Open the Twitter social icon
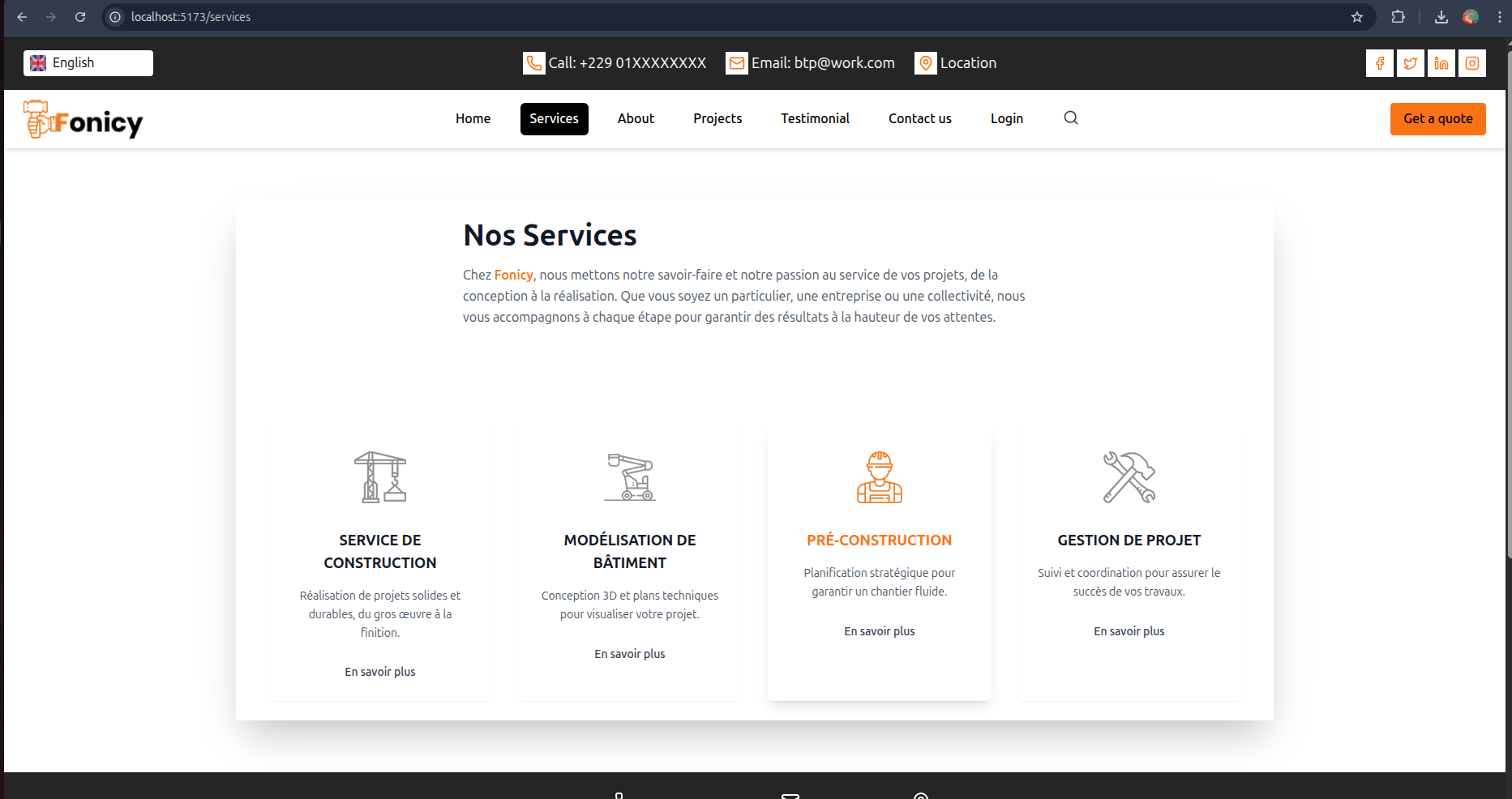 [1411, 63]
